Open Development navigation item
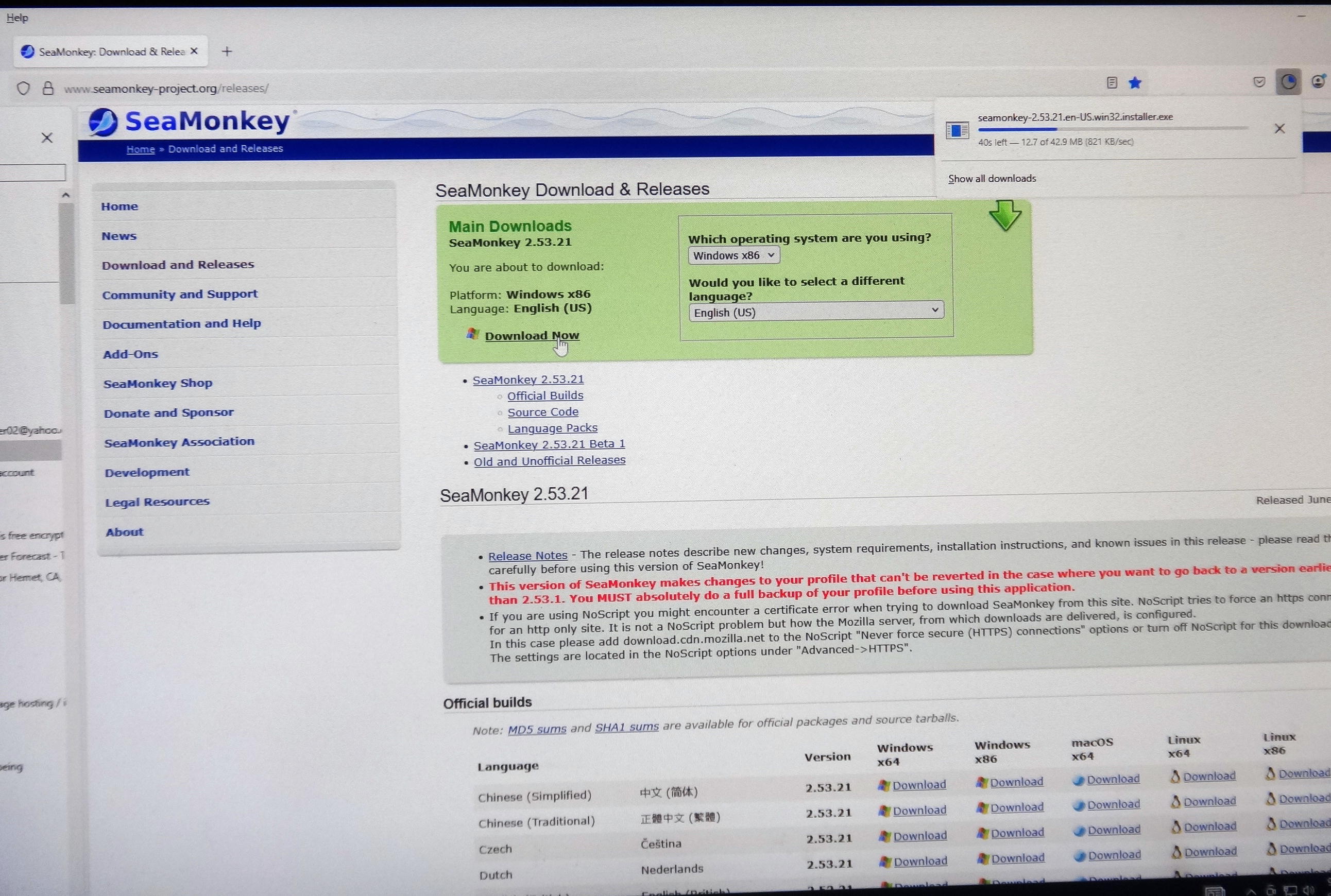This screenshot has height=896, width=1331. coord(147,472)
